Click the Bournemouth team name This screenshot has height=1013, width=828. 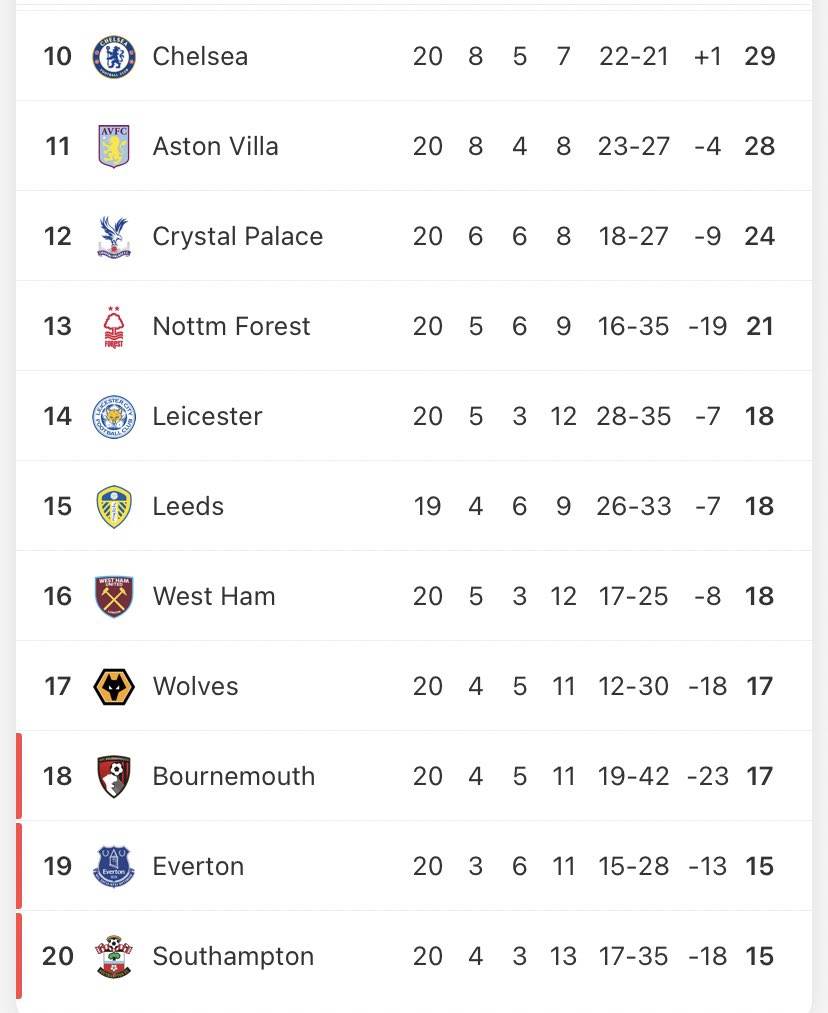tap(233, 776)
